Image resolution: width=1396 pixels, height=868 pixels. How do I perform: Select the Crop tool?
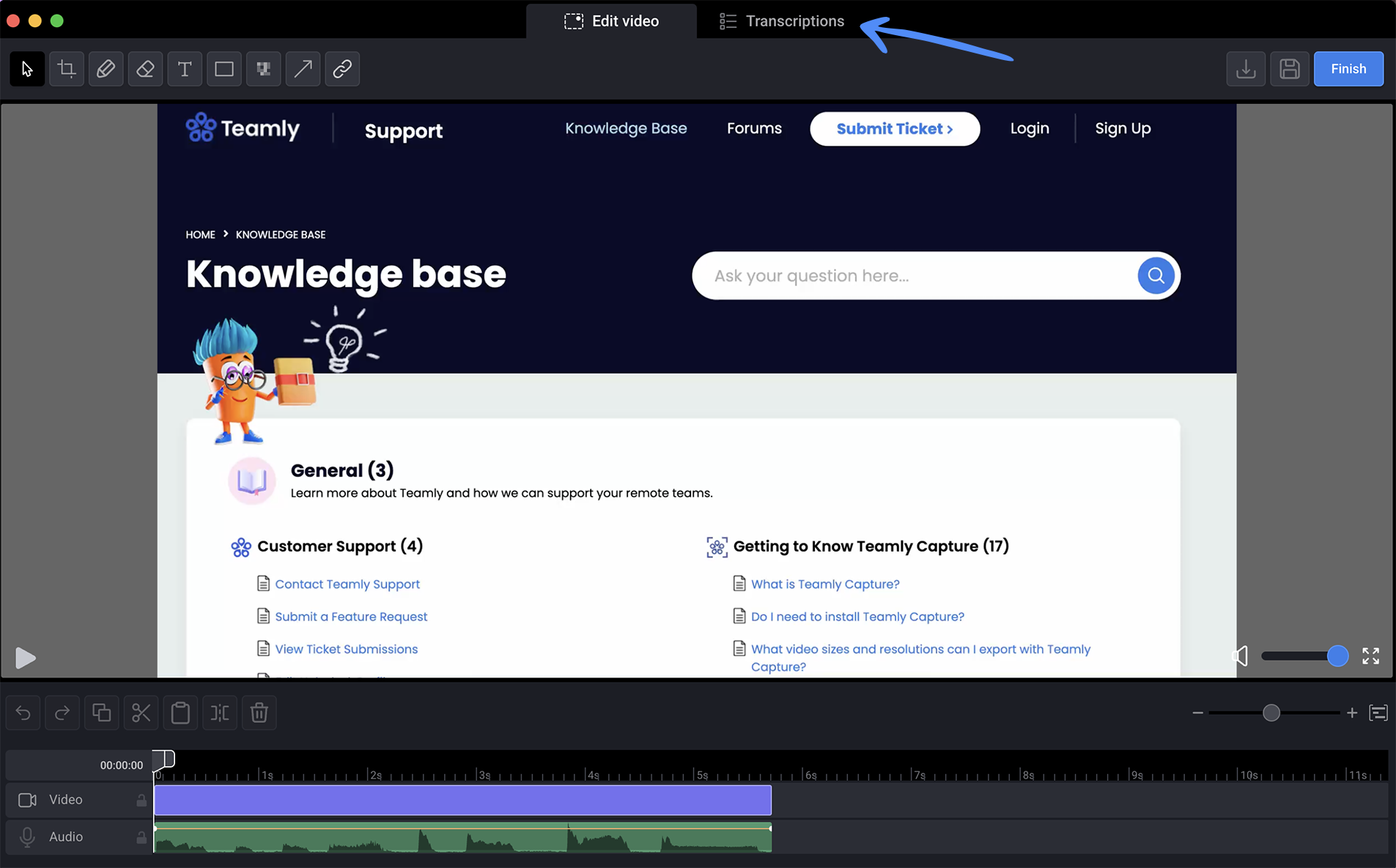(67, 69)
